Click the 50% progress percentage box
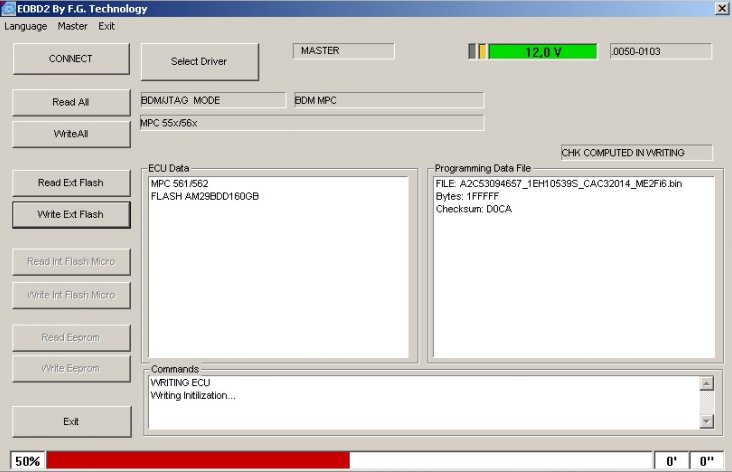Viewport: 732px width, 472px height. click(x=28, y=461)
